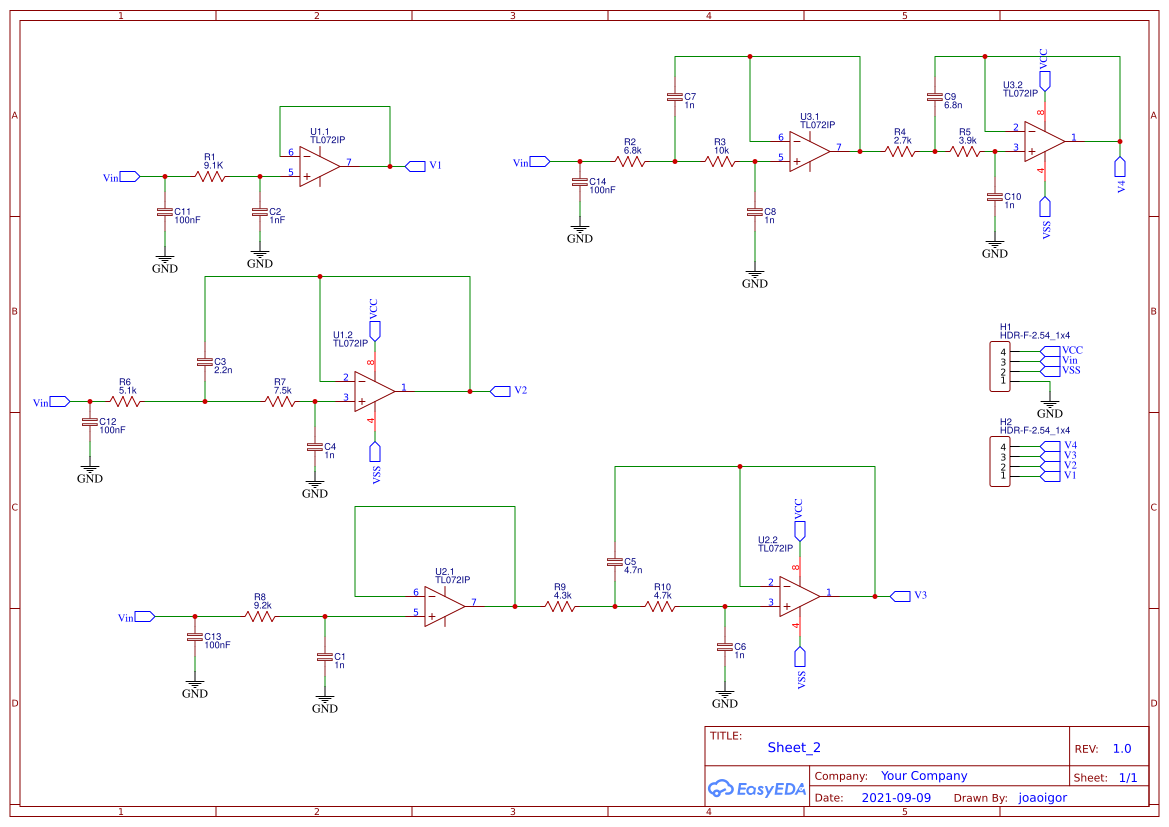Image resolution: width=1169 pixels, height=827 pixels.
Task: Click the sheet count 1/1
Action: [1128, 778]
